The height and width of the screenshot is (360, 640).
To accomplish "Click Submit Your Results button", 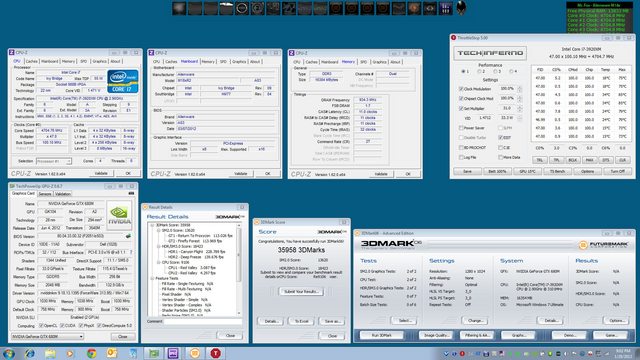I will tap(301, 291).
